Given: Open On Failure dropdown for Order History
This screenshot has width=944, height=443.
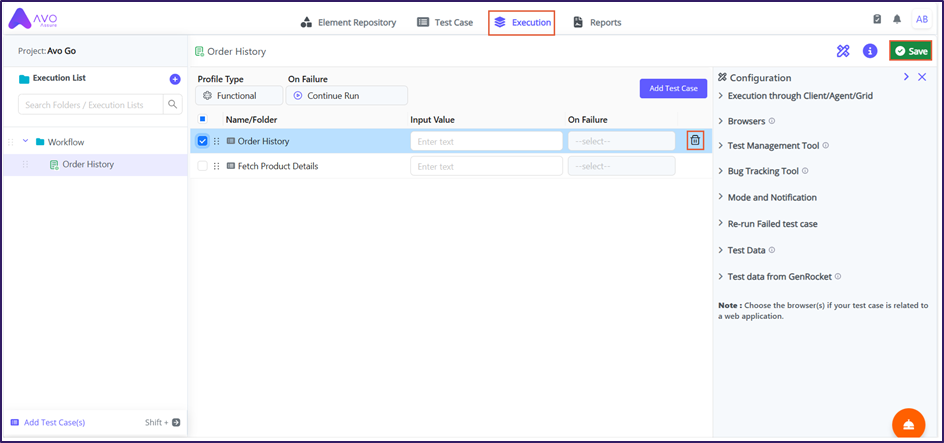Looking at the screenshot, I should coord(621,141).
